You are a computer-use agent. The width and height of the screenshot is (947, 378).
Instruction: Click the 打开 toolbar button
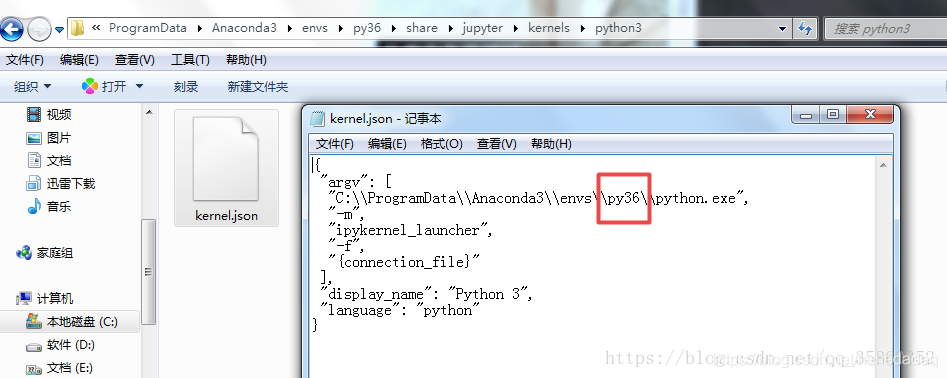tap(114, 87)
